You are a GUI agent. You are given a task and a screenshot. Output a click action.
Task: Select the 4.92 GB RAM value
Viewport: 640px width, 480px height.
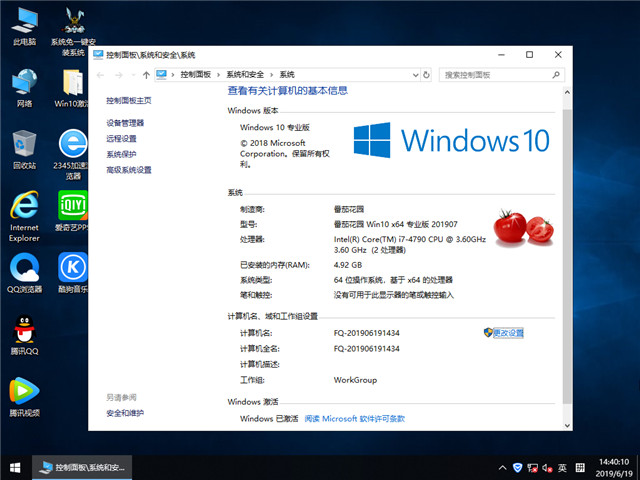(348, 265)
